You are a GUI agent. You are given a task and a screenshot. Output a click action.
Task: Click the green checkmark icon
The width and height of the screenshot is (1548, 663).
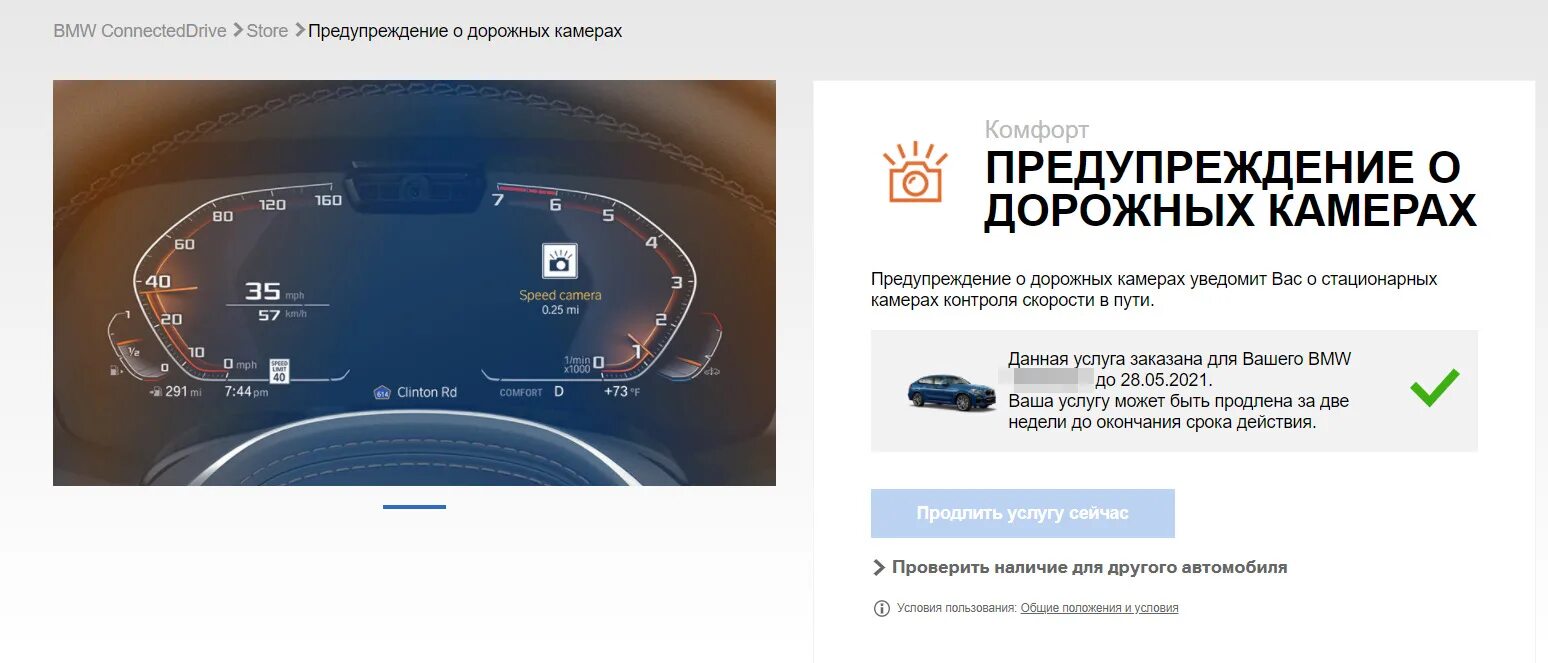(x=1434, y=387)
